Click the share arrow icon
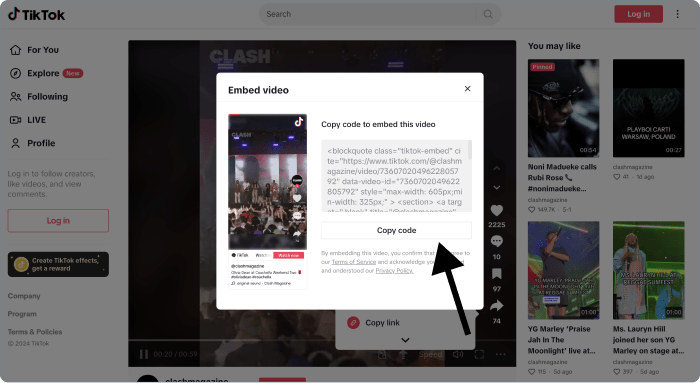 pyautogui.click(x=496, y=306)
